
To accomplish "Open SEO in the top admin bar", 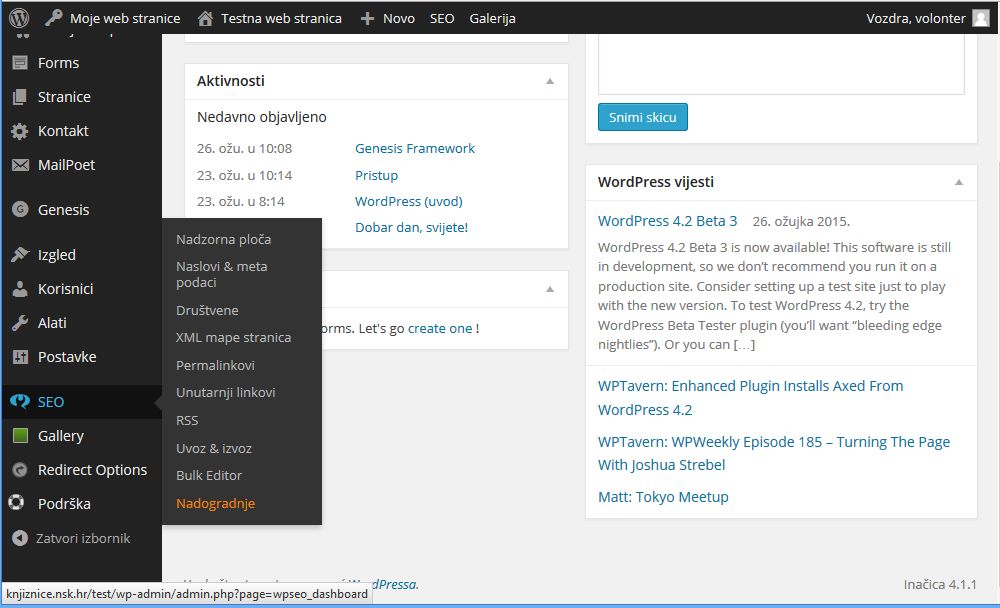I will click(442, 19).
